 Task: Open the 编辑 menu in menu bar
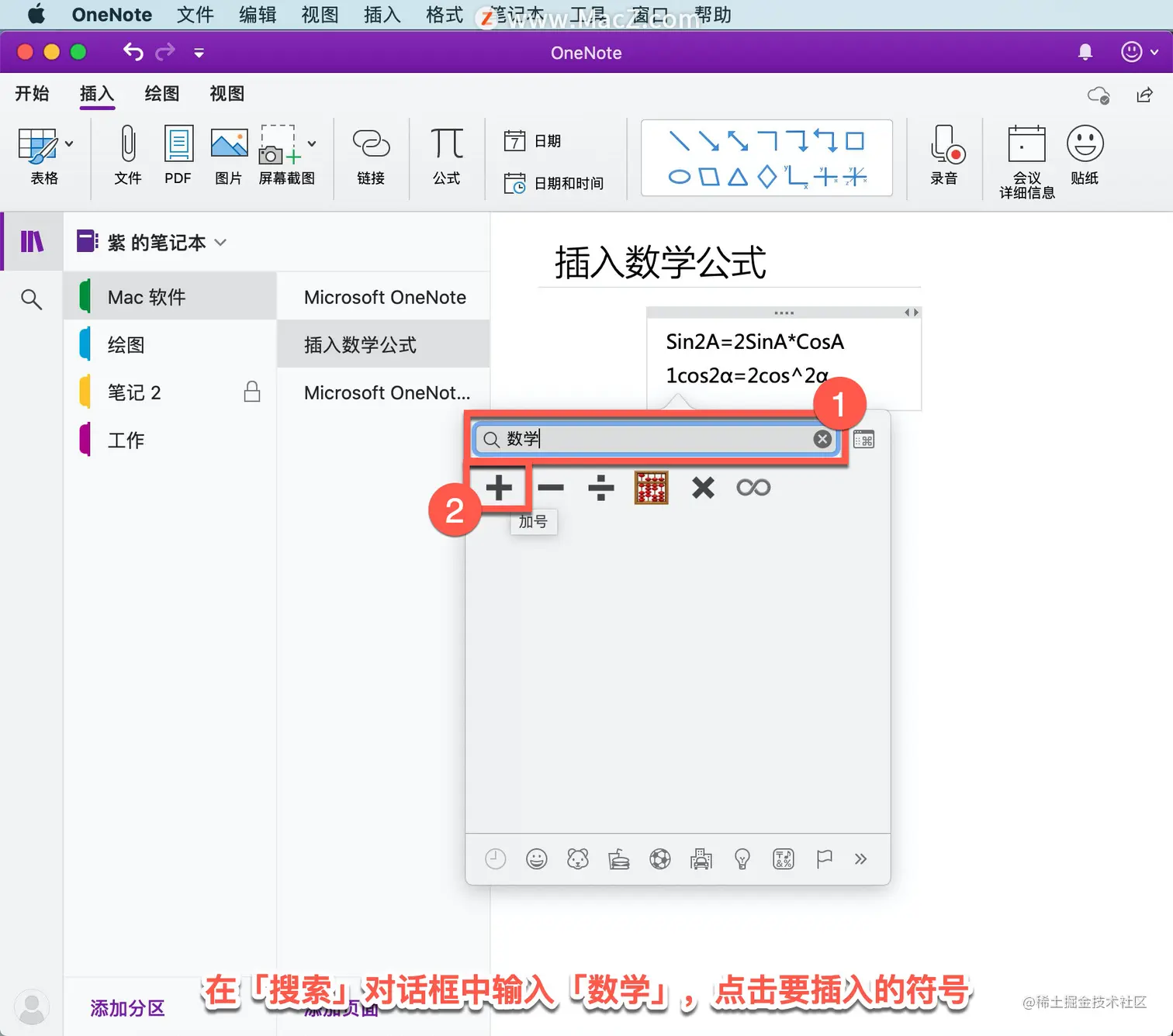(258, 15)
